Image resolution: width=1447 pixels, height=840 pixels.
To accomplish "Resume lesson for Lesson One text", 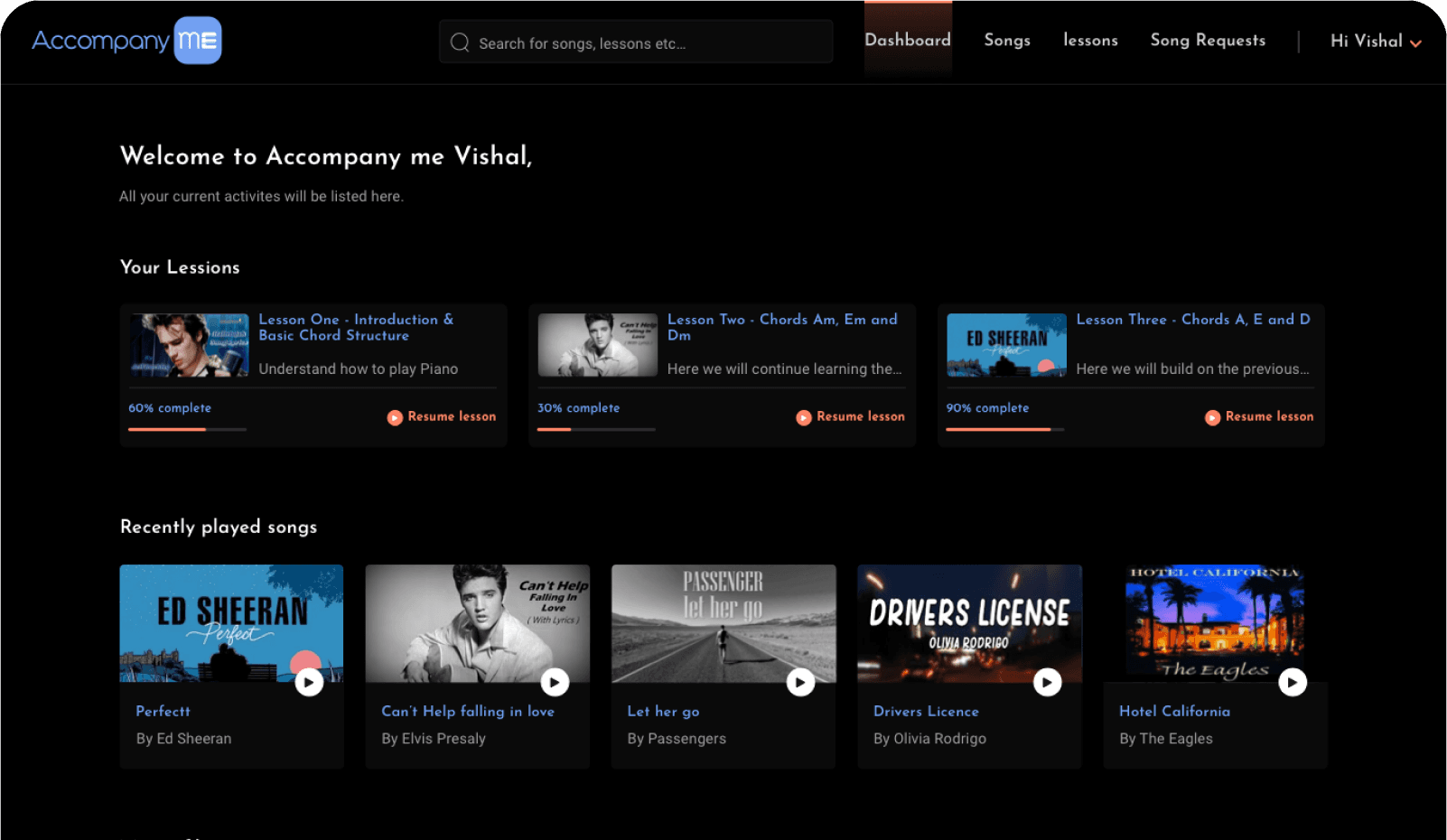I will 452,416.
